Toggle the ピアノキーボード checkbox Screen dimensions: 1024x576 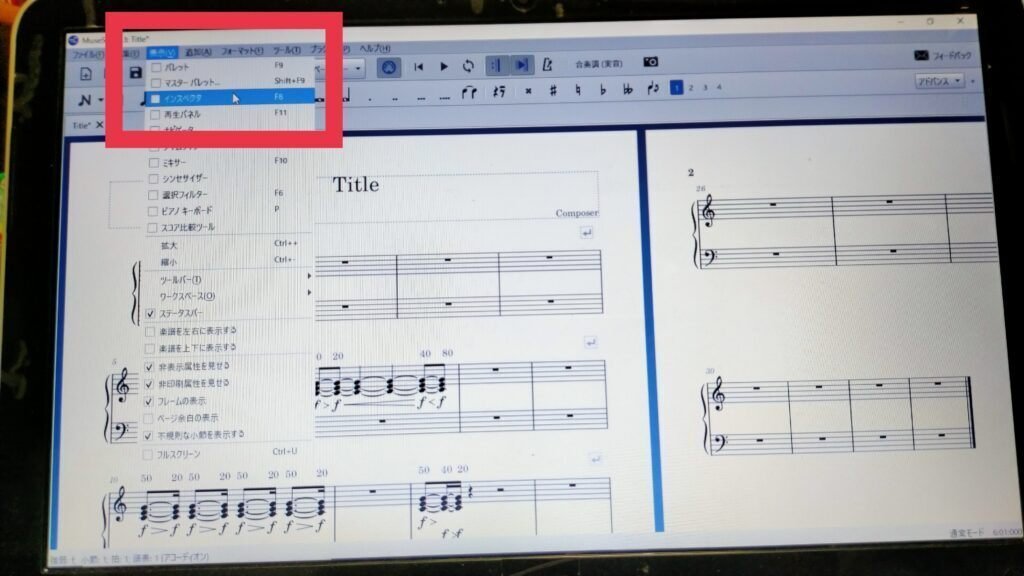pos(152,211)
